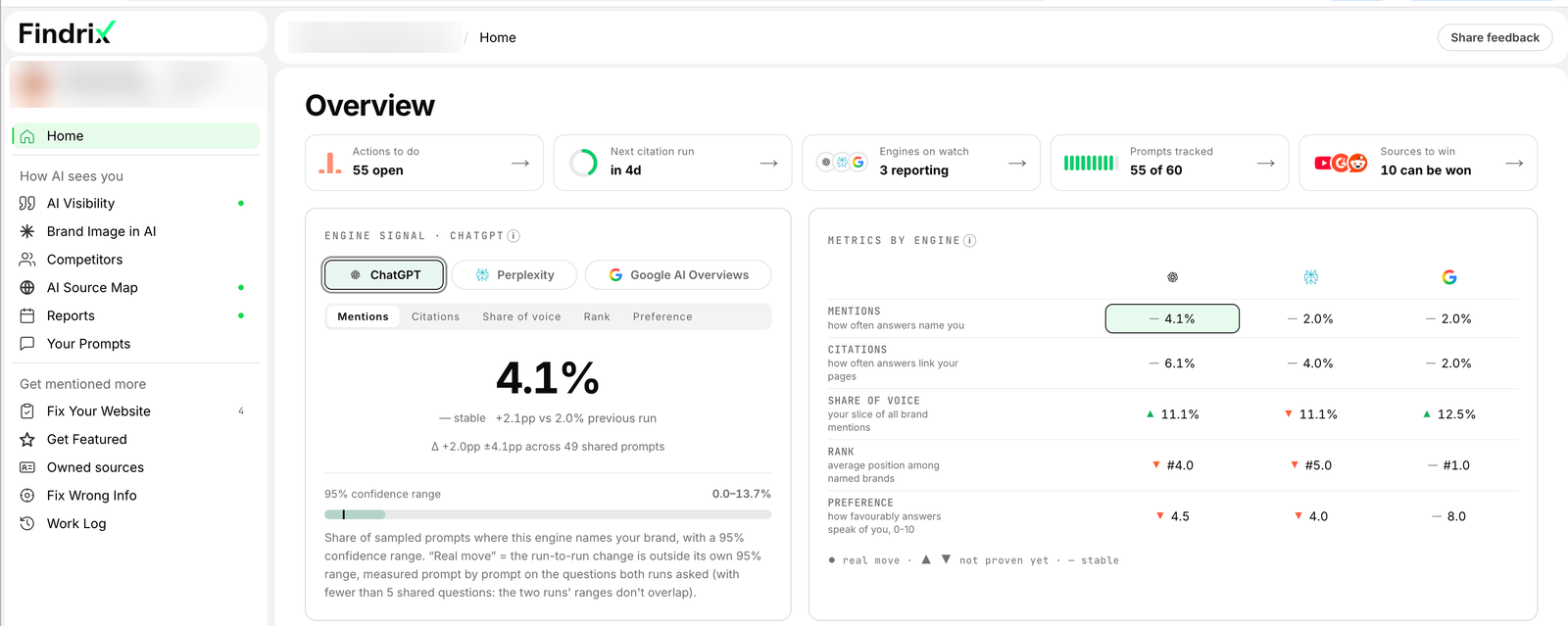Click the Perplexity column header icon in metrics
Image resolution: width=1568 pixels, height=626 pixels.
(1310, 277)
